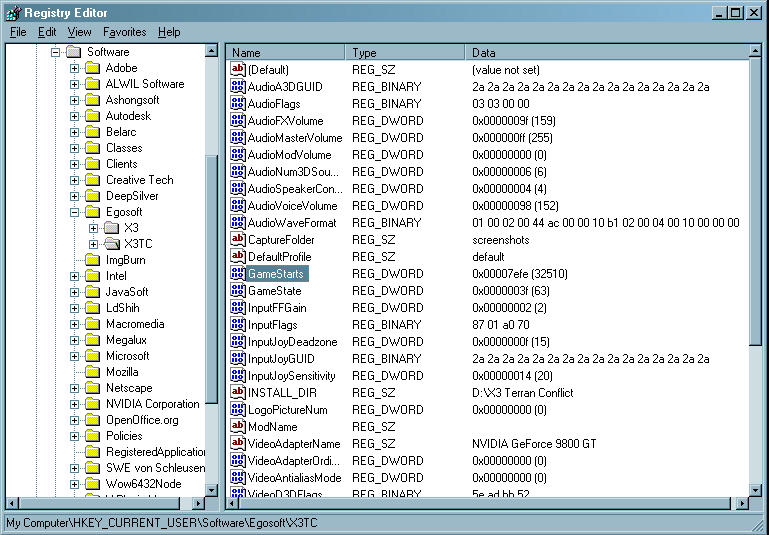Click the NVIDIA Corporation folder icon
769x535 pixels.
[x=92, y=404]
